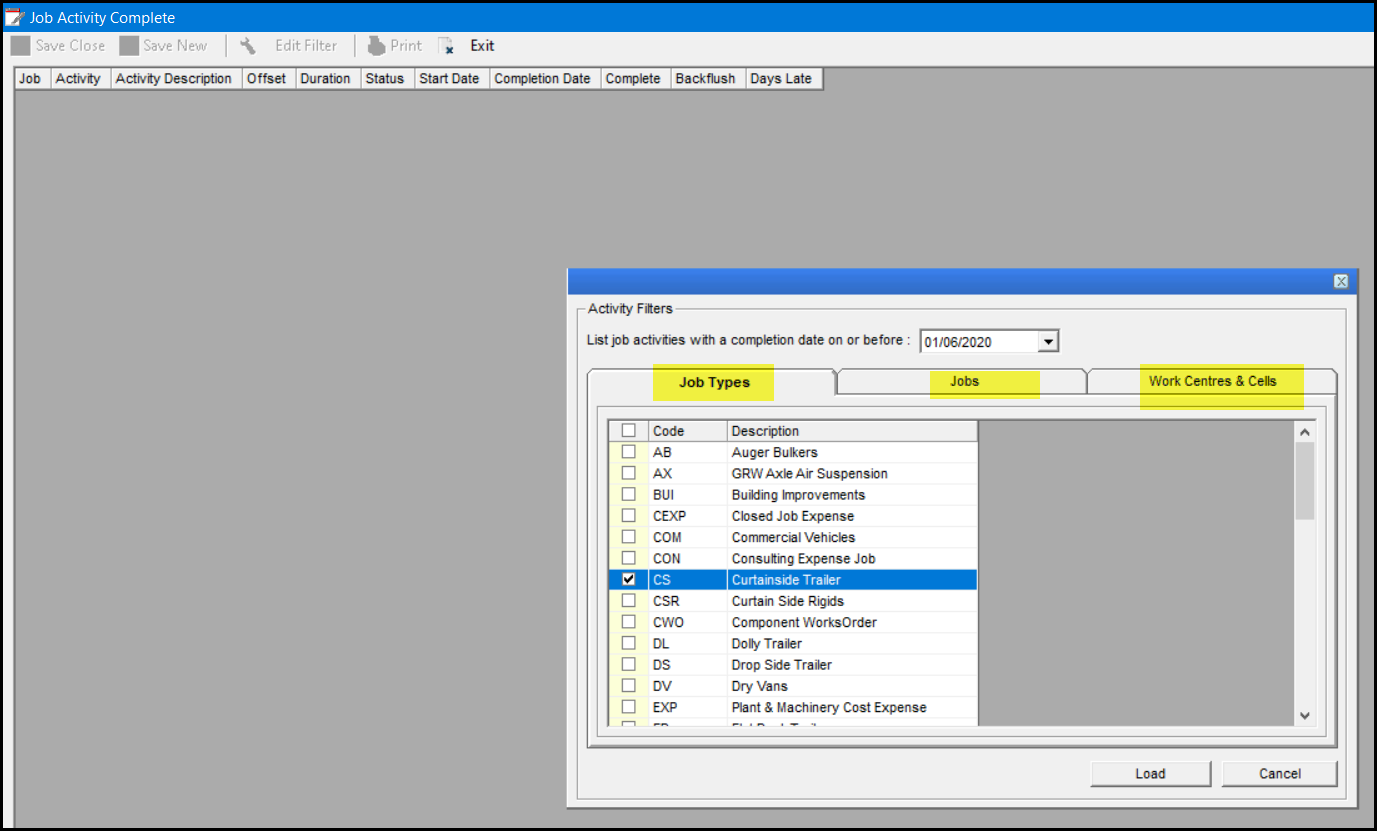
Task: Click the Save Close toolbar icon
Action: coord(21,46)
